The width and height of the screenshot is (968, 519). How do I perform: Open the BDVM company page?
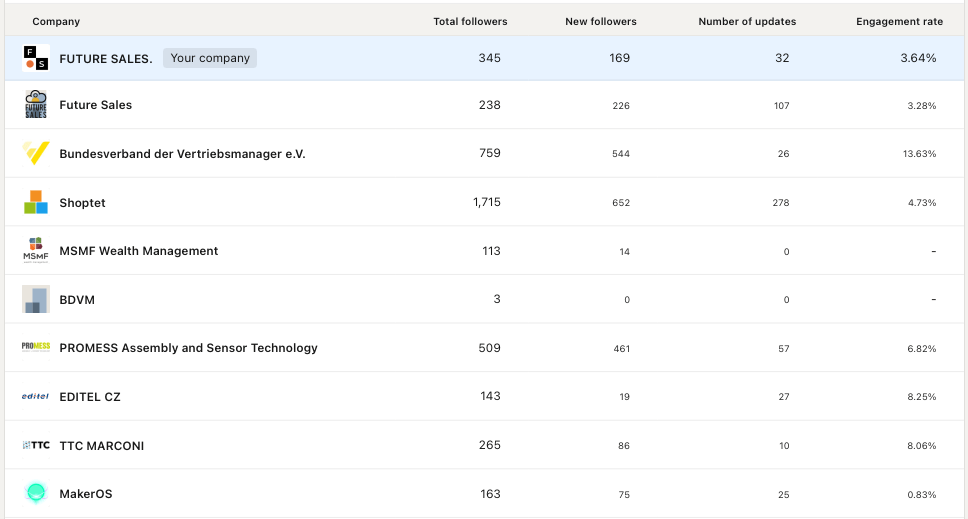(77, 300)
